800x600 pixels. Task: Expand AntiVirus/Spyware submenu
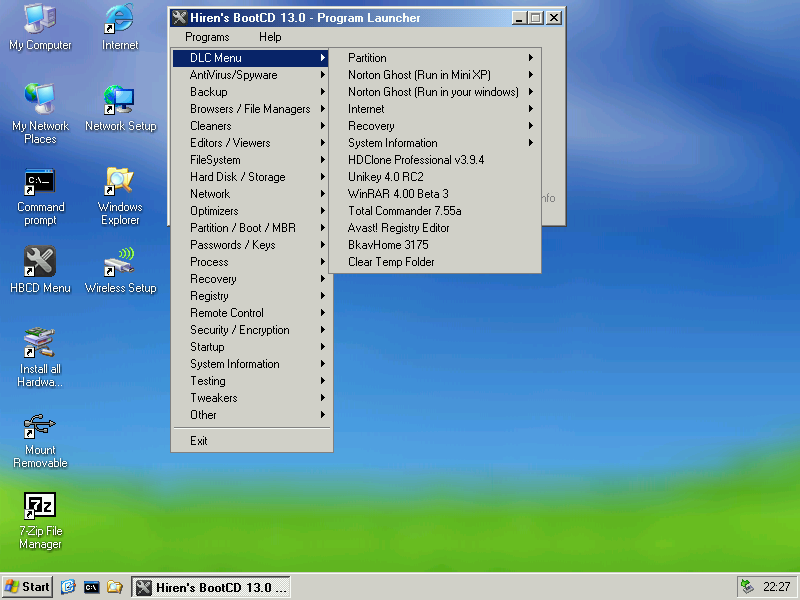tap(251, 75)
